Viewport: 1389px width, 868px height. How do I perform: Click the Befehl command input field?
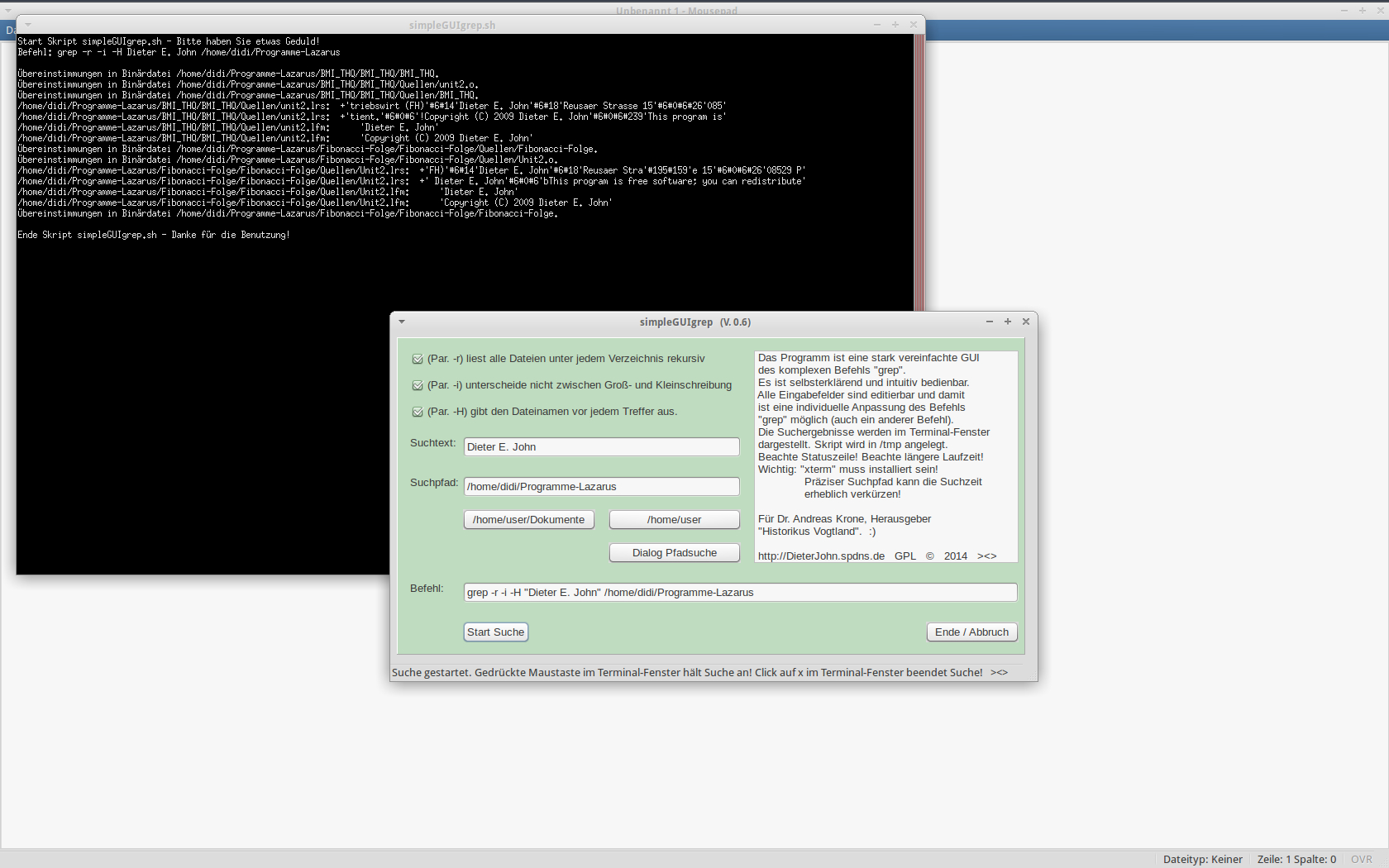tap(741, 593)
